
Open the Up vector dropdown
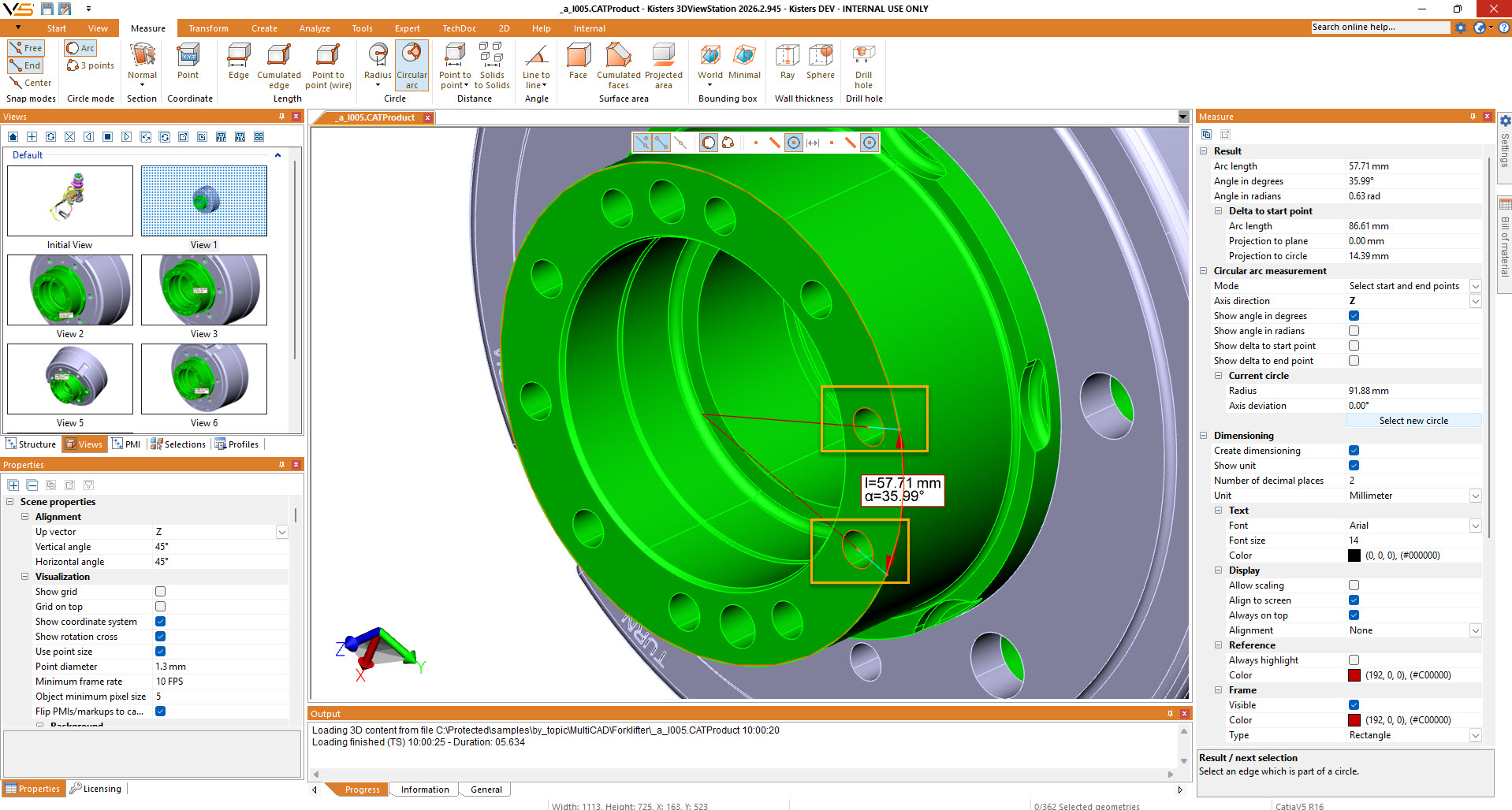[x=281, y=532]
